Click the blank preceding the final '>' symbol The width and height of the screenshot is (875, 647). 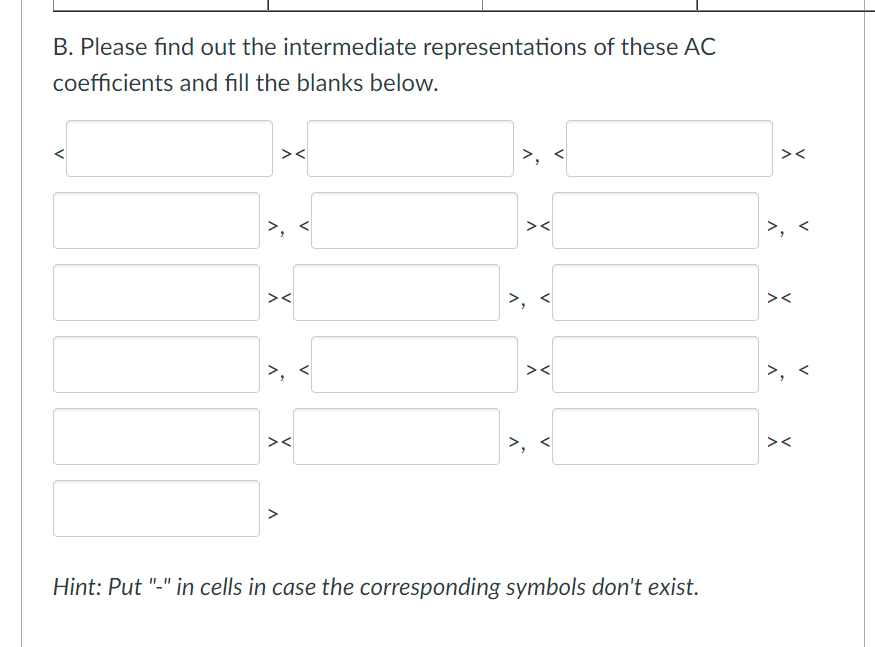tap(155, 508)
